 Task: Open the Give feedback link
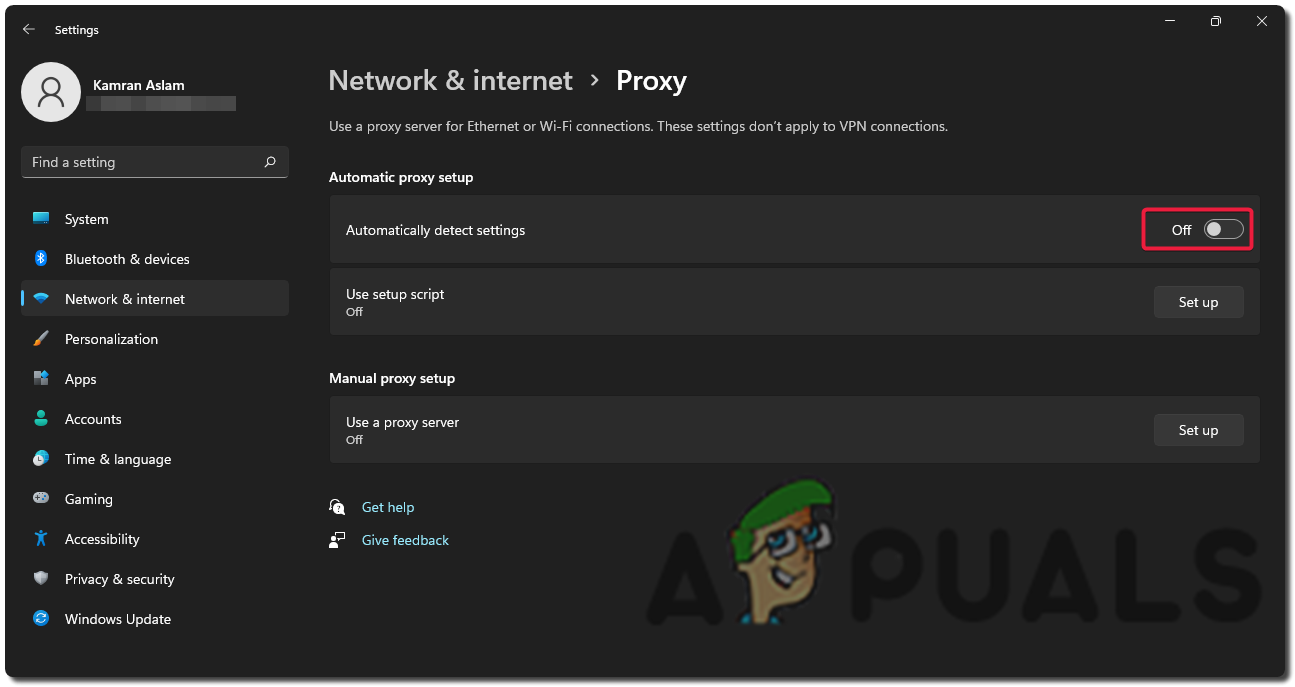click(x=405, y=540)
